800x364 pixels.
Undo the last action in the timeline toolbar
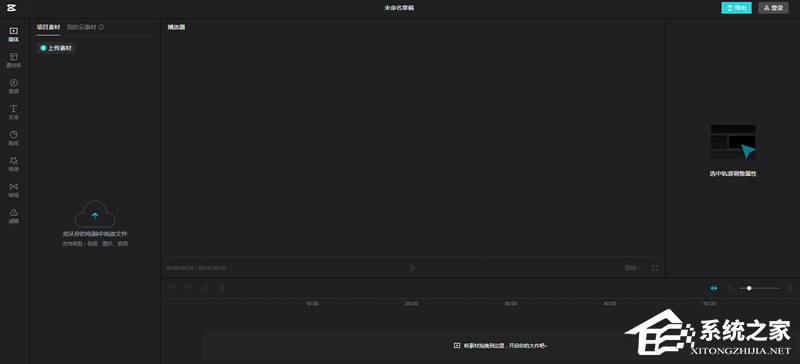pyautogui.click(x=172, y=288)
